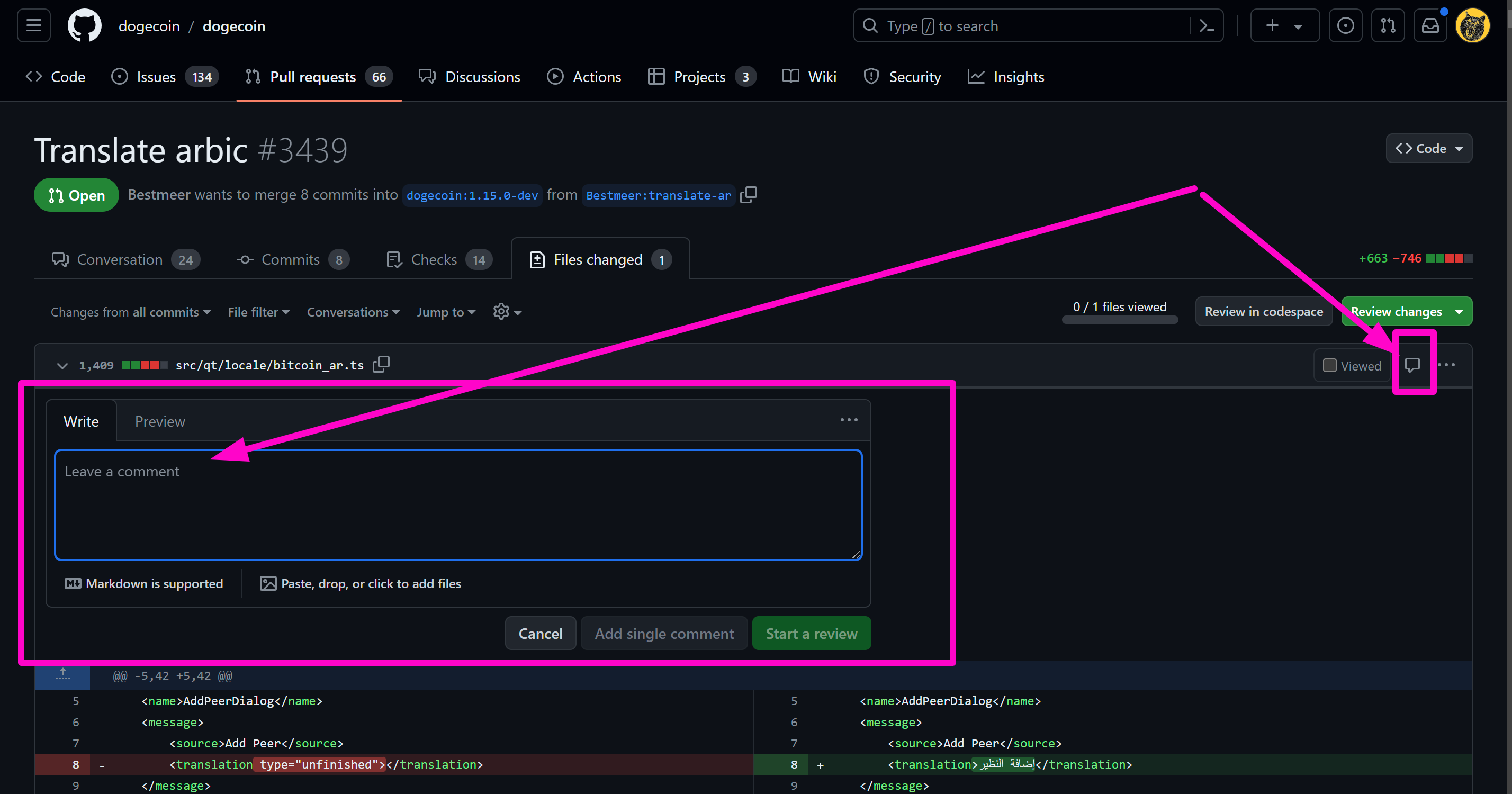This screenshot has height=794, width=1512.
Task: Open Review changes dropdown
Action: [x=1406, y=311]
